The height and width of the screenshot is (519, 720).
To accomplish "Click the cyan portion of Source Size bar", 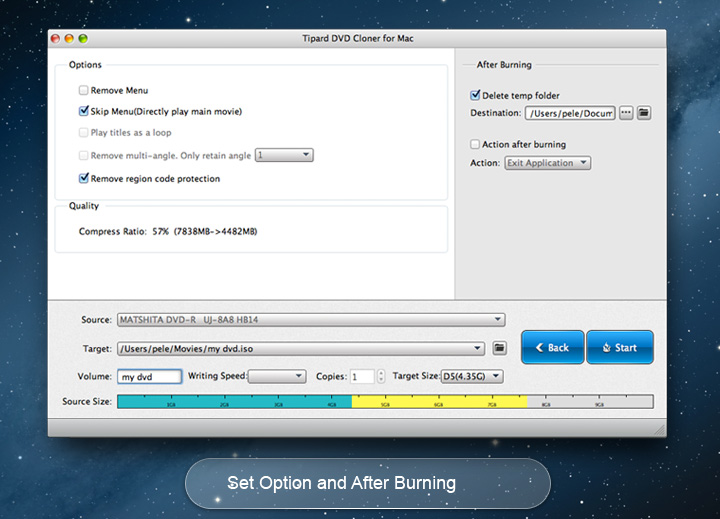I will click(x=235, y=401).
